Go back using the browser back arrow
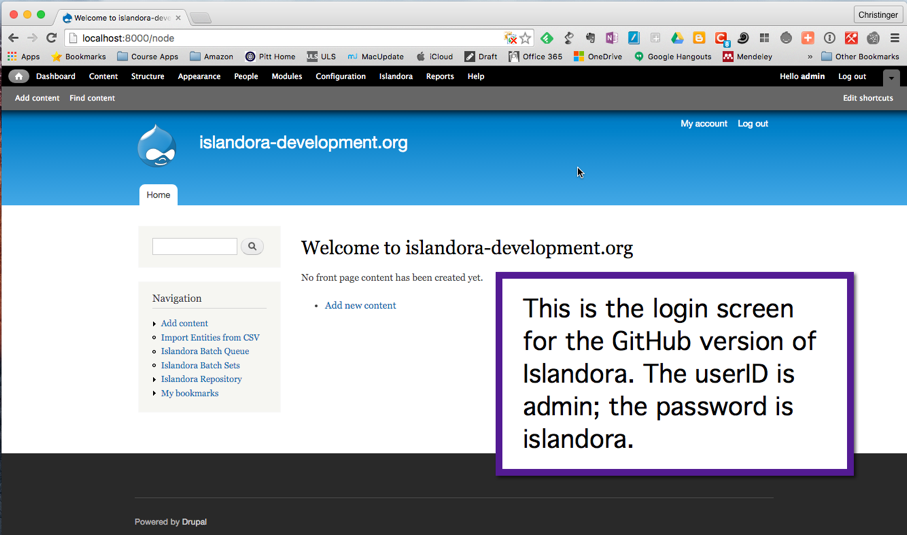 click(13, 38)
